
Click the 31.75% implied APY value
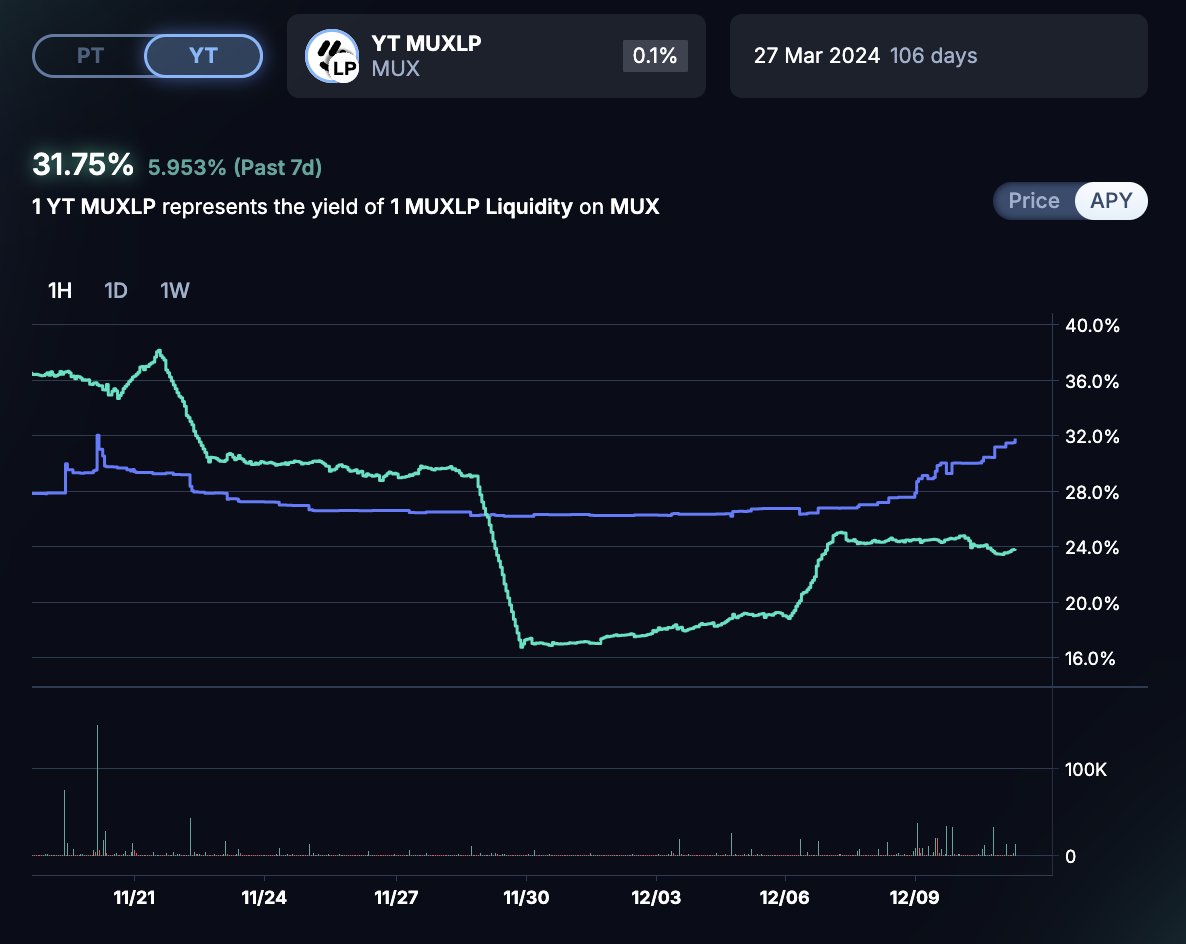tap(82, 164)
